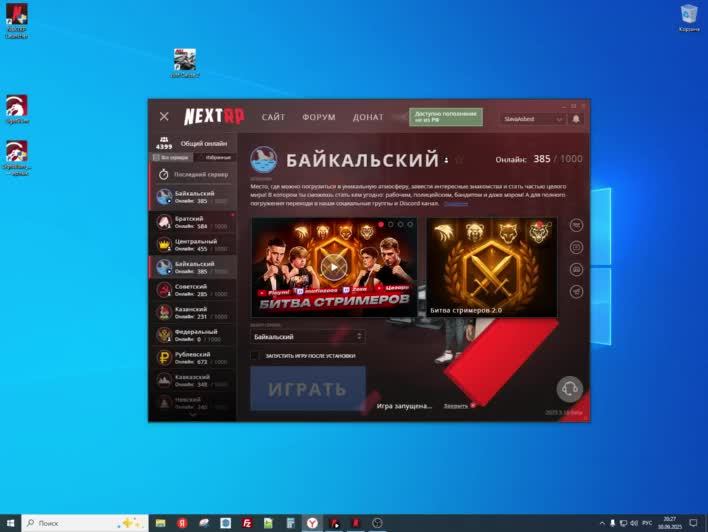Click the volume icon in the system tray
Viewport: 708px width, 532px height.
pos(634,523)
